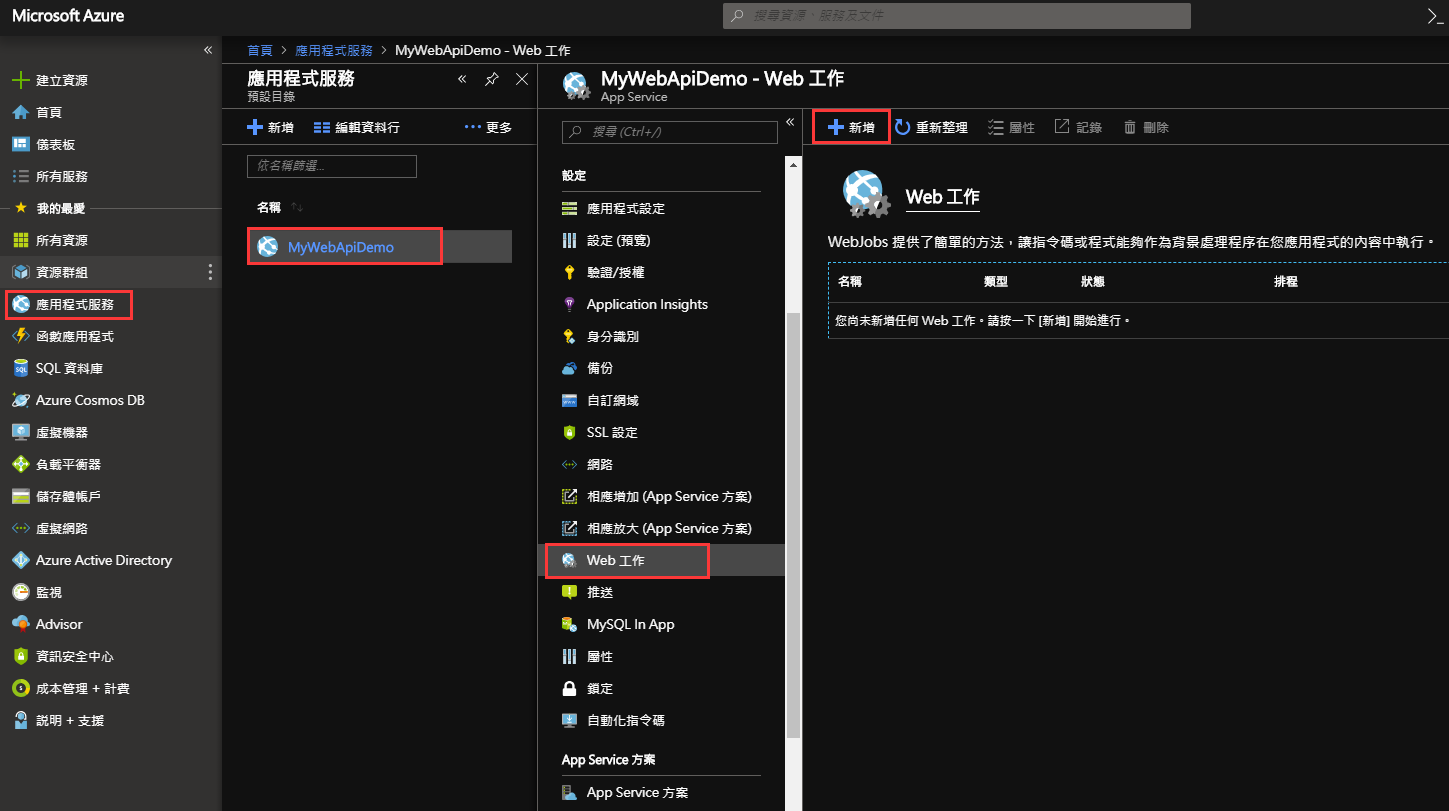Image resolution: width=1449 pixels, height=811 pixels.
Task: Click 新增 button in Web 工作 toolbar
Action: [851, 127]
